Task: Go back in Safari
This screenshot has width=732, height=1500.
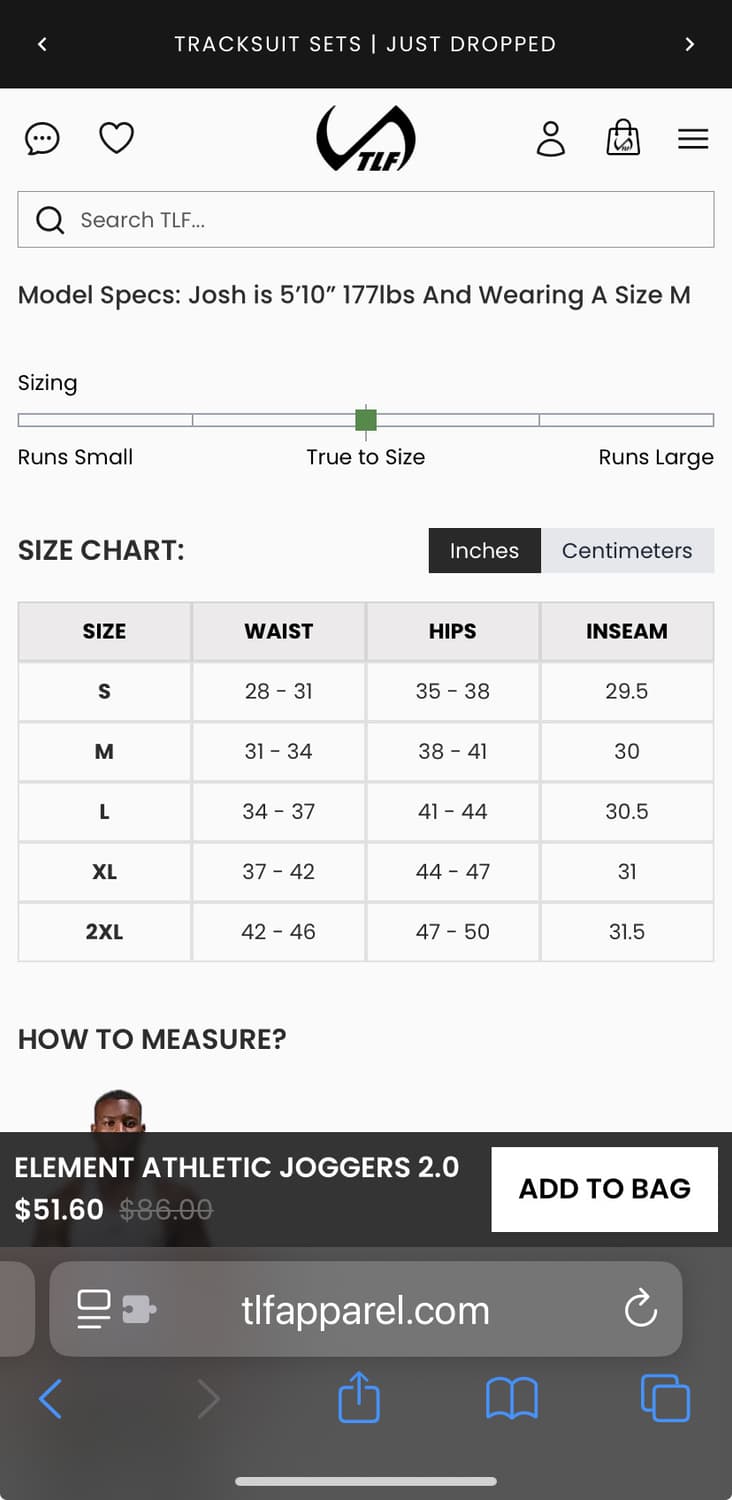Action: tap(50, 1398)
